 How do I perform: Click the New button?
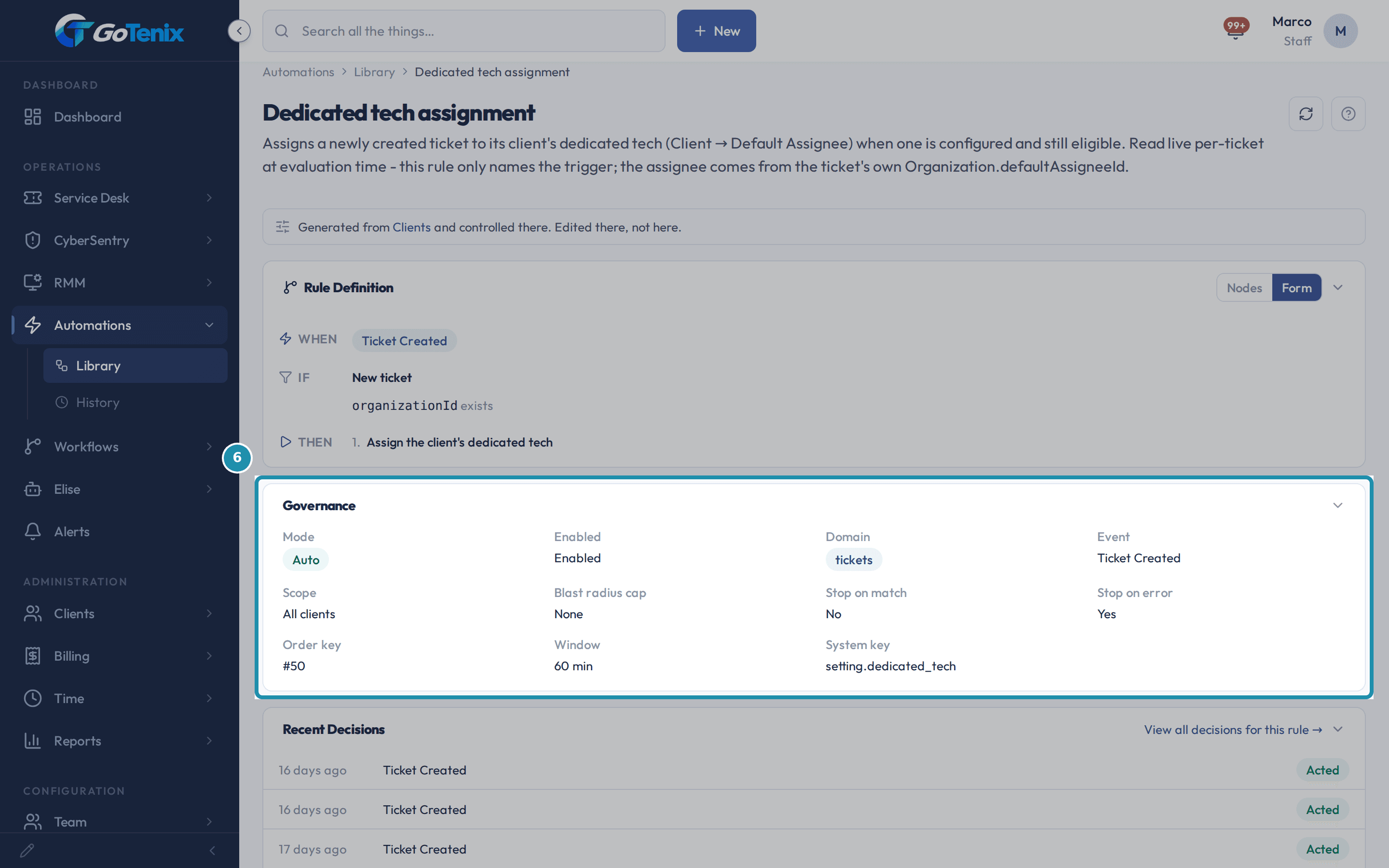[716, 31]
